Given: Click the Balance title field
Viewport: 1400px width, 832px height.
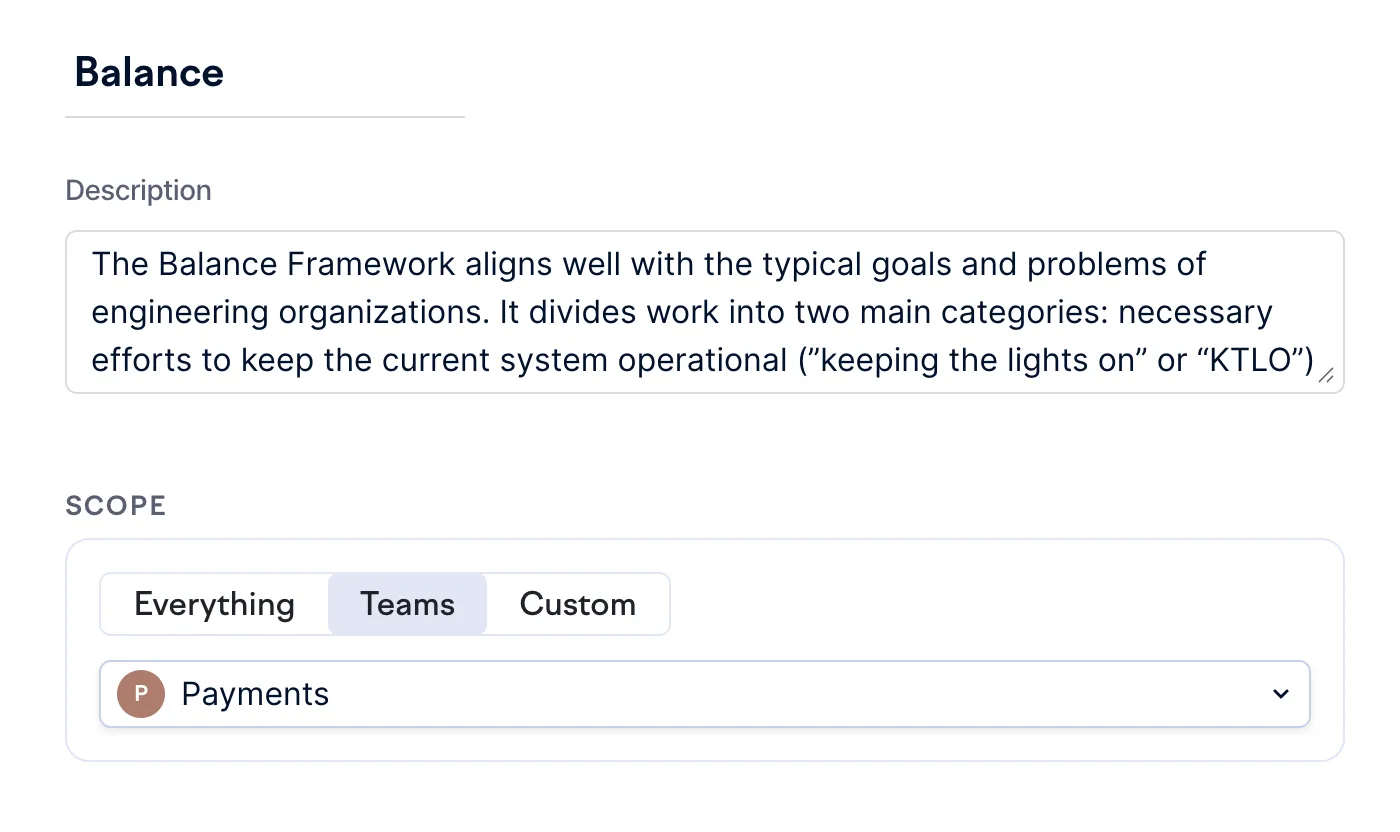Looking at the screenshot, I should coord(265,73).
